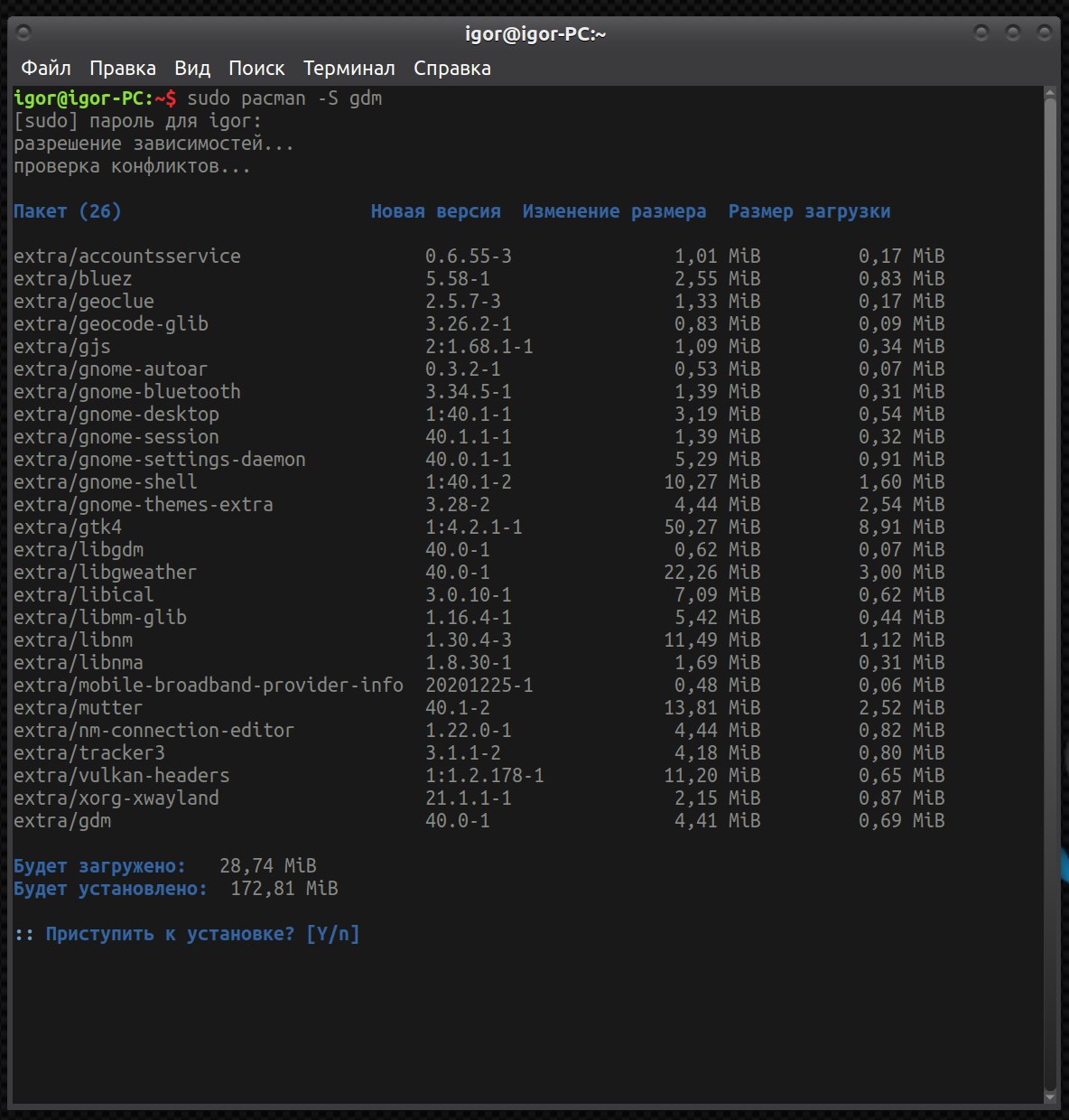Viewport: 1069px width, 1120px height.
Task: Click the 'Изменение размера' column header
Action: click(x=615, y=211)
